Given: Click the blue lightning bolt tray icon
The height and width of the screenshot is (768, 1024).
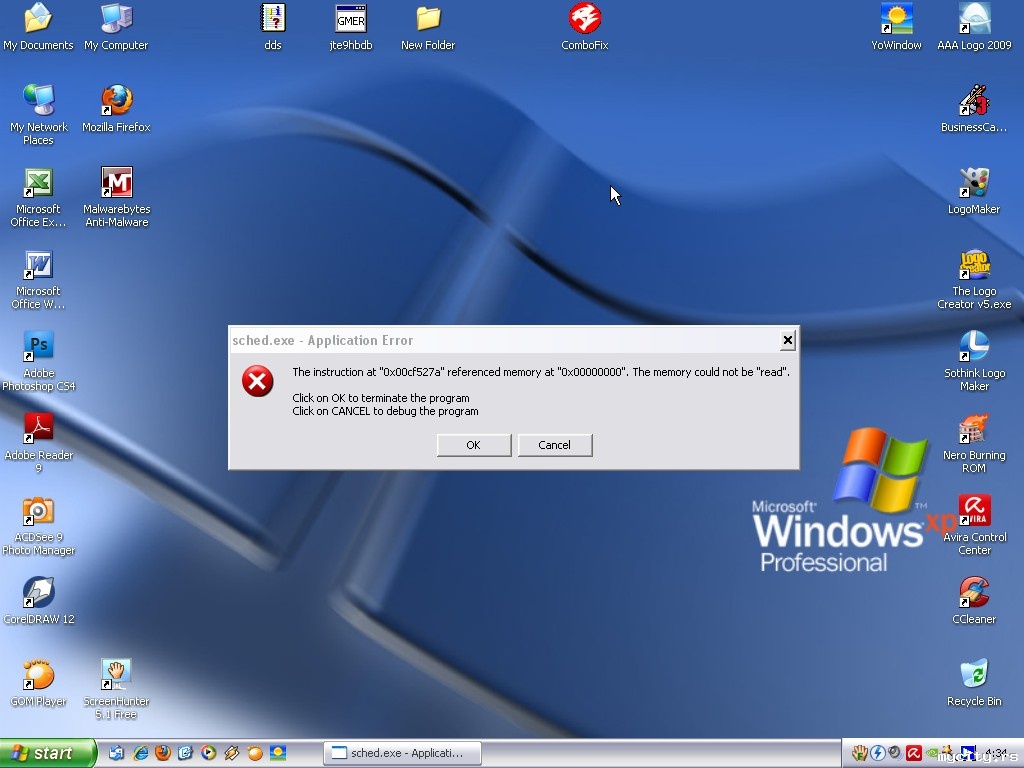Looking at the screenshot, I should click(x=878, y=753).
